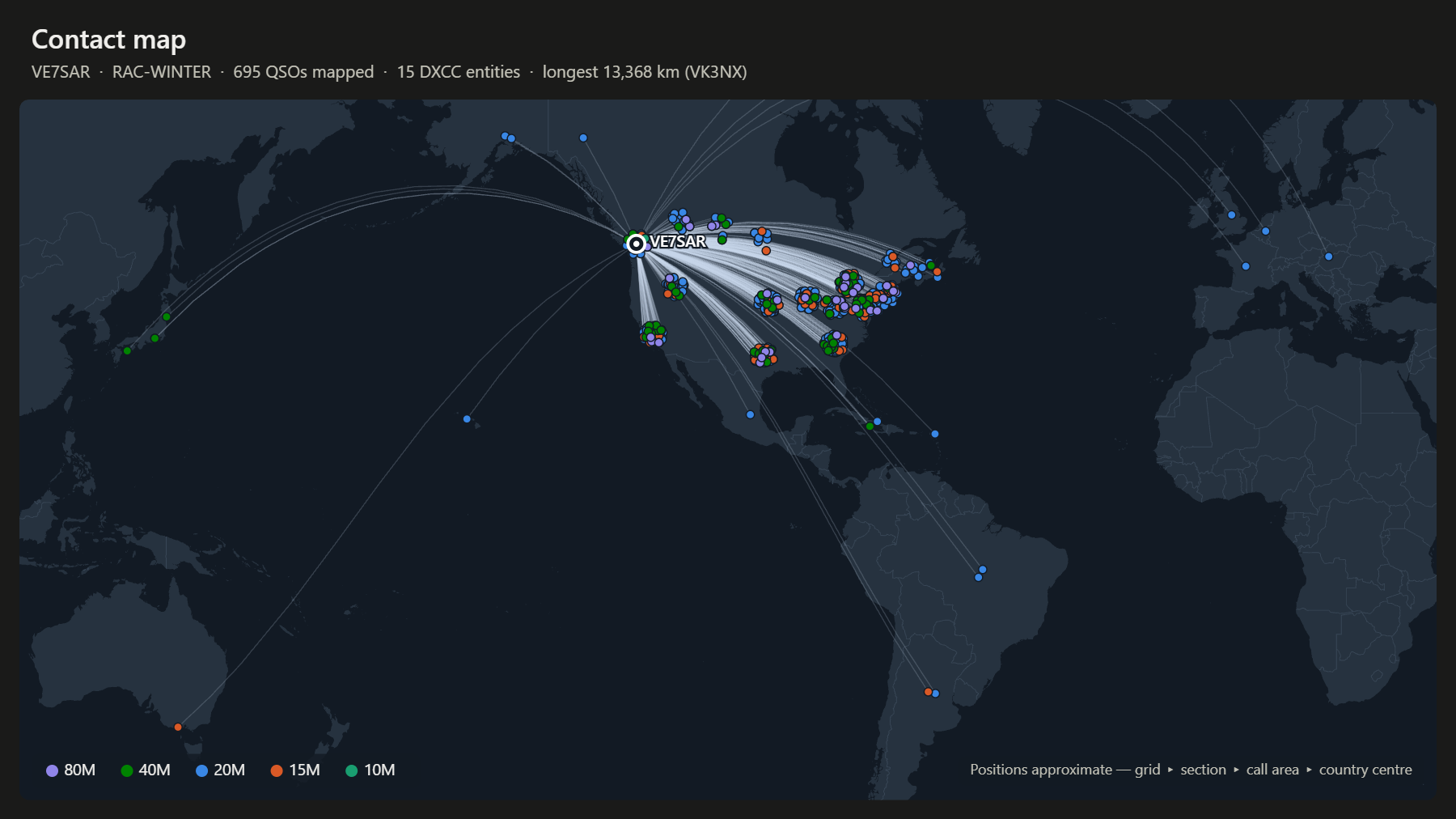Click the Contact map heading

[108, 39]
